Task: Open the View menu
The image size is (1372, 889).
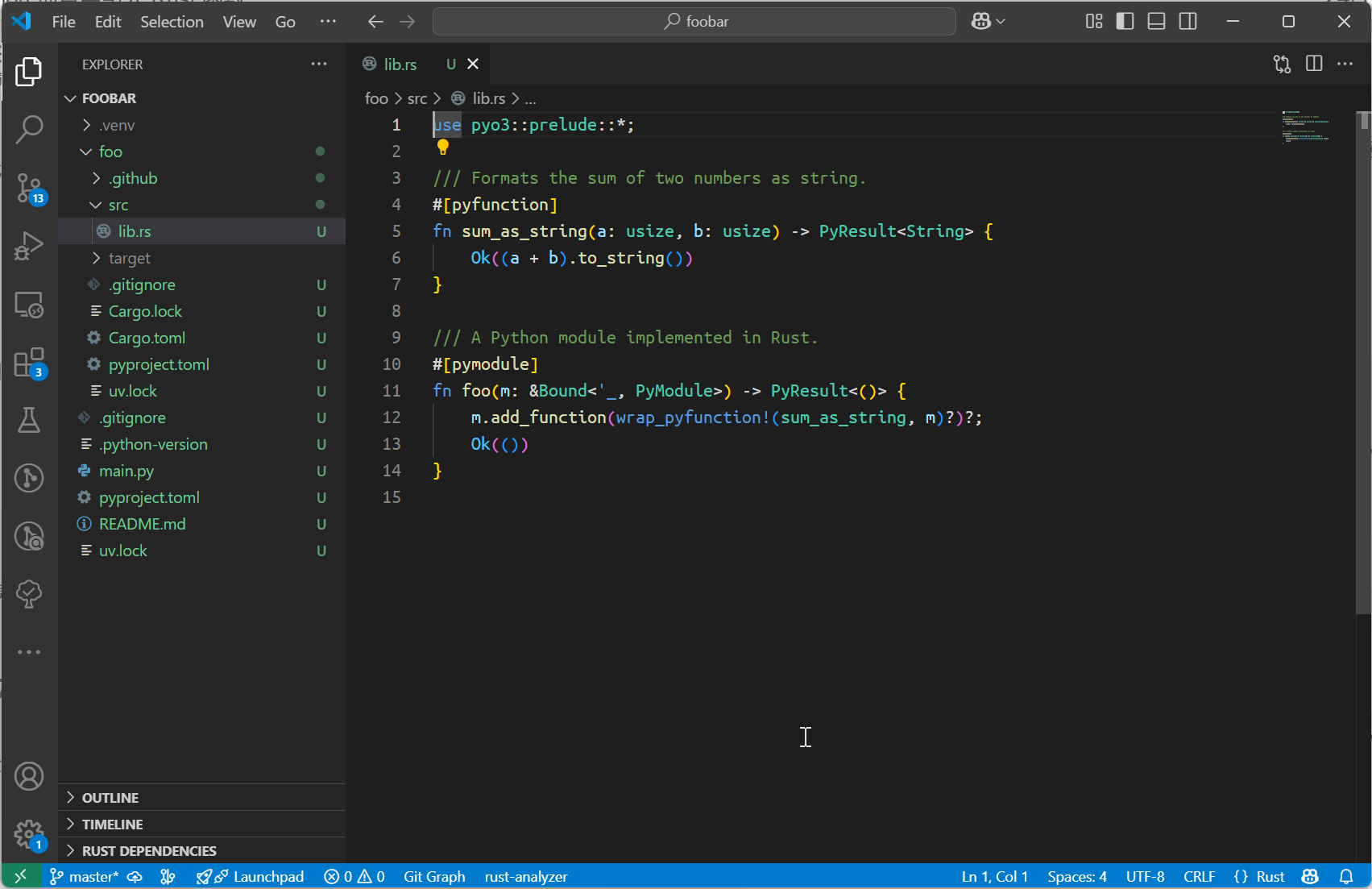Action: click(239, 22)
